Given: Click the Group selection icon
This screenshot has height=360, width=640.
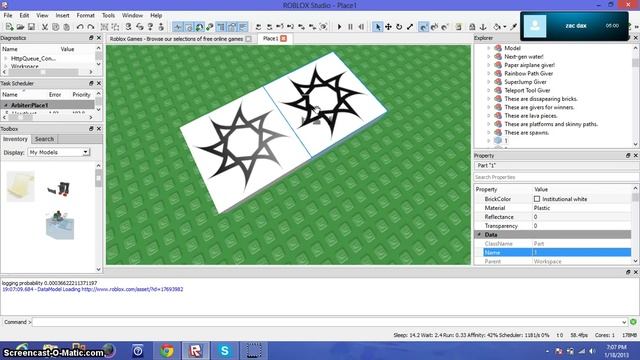Looking at the screenshot, I should 104,27.
